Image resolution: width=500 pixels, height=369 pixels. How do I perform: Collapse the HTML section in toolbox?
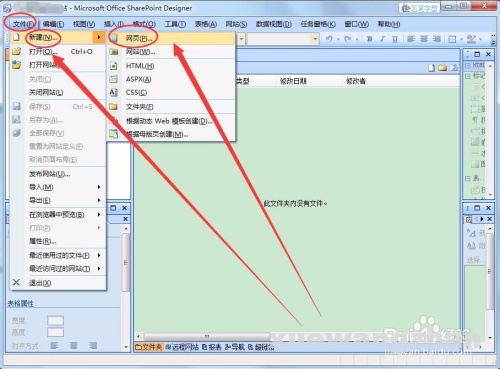pos(467,65)
